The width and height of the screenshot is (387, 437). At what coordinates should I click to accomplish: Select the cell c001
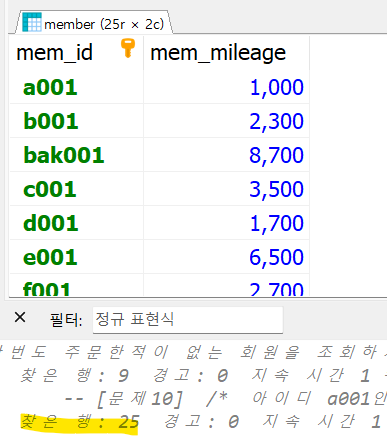coord(76,189)
